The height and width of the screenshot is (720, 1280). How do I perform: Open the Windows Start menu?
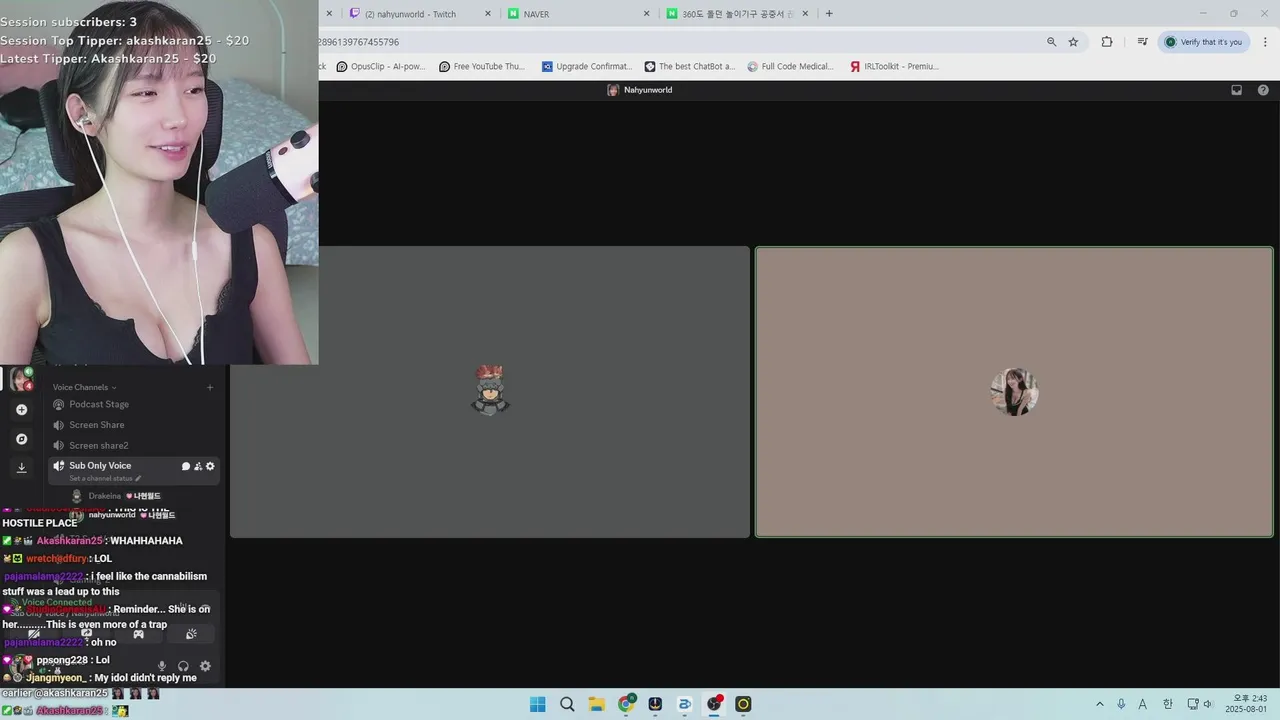(537, 704)
